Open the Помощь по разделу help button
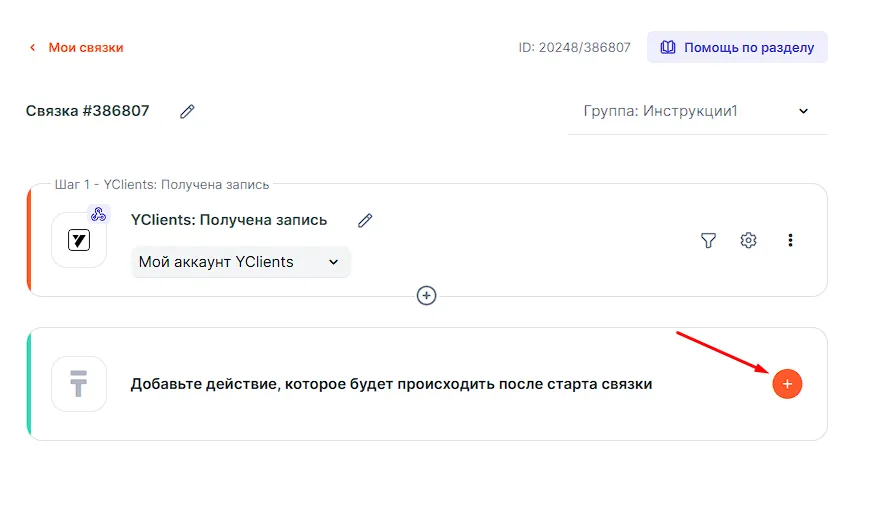This screenshot has width=883, height=526. click(x=737, y=47)
